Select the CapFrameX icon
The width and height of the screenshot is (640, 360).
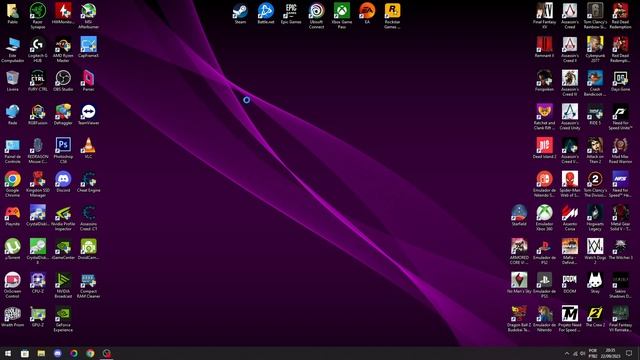89,47
